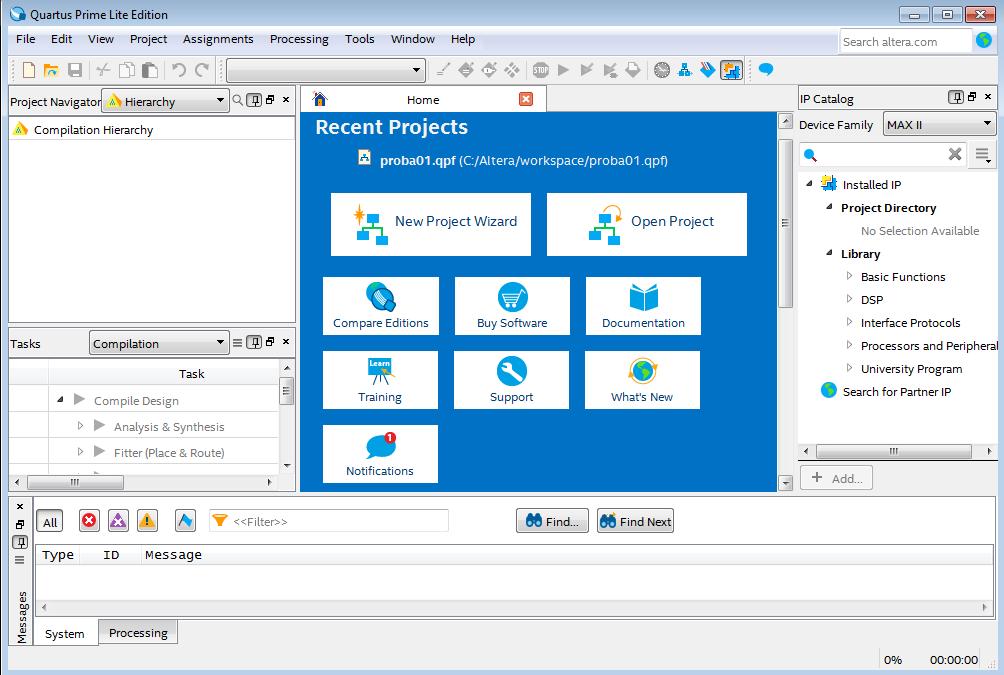The image size is (1004, 675).
Task: Open the Assignments menu
Action: [x=218, y=39]
